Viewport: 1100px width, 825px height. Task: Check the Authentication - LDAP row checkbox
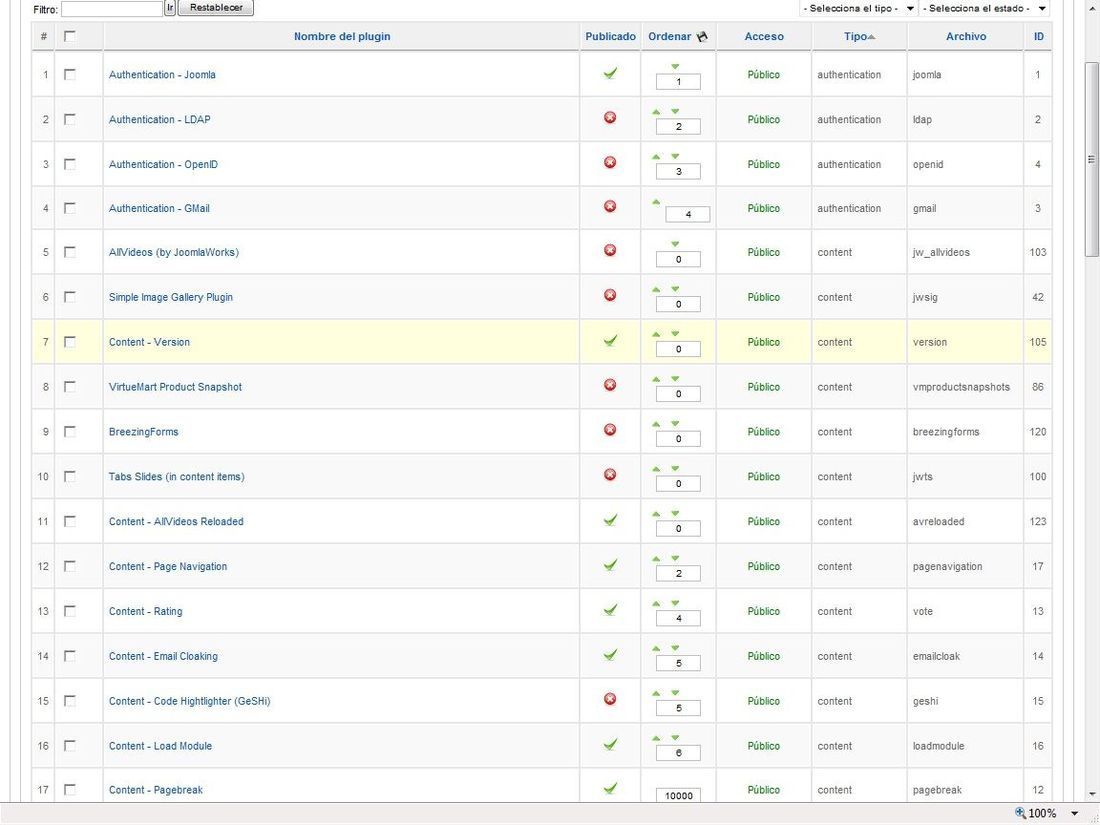coord(69,119)
